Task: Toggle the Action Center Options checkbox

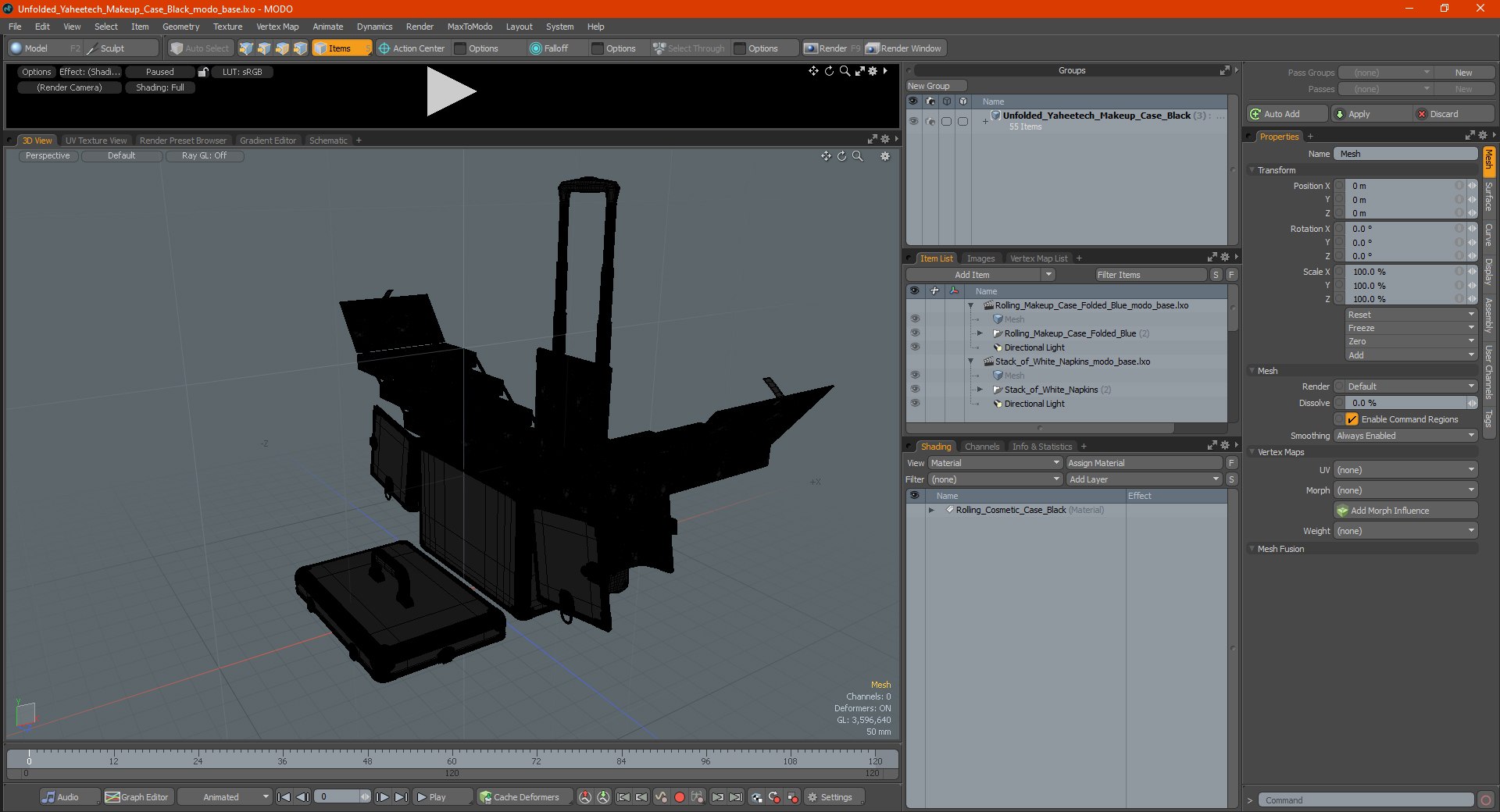Action: pyautogui.click(x=460, y=48)
